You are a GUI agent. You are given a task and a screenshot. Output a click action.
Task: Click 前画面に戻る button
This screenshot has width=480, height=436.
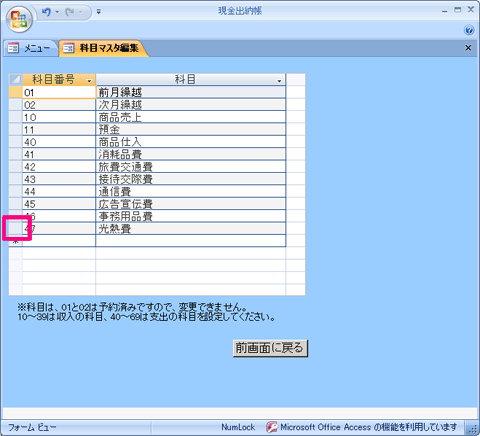pos(270,348)
